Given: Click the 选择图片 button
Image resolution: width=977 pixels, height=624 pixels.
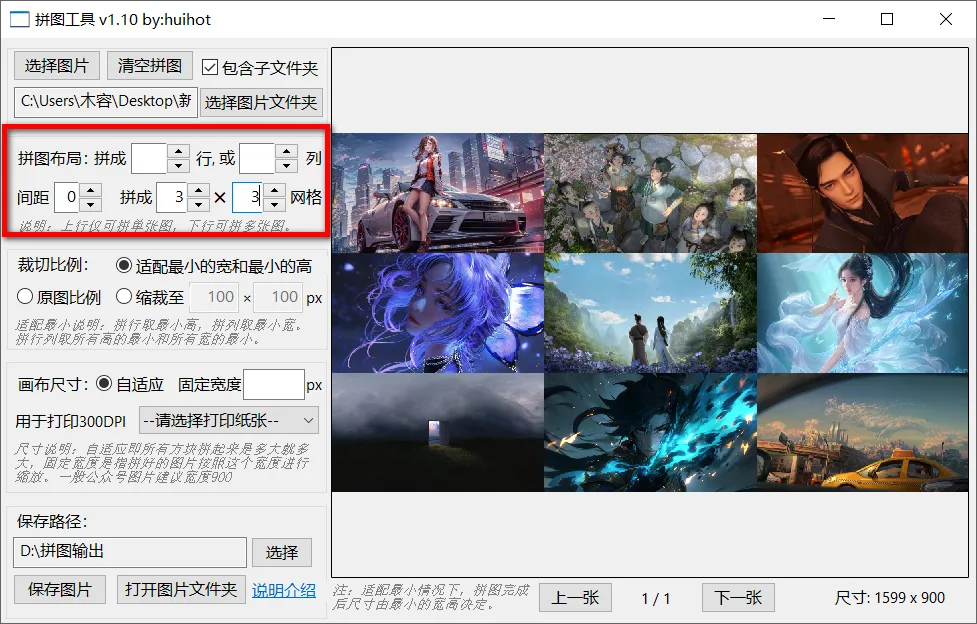Looking at the screenshot, I should [57, 66].
